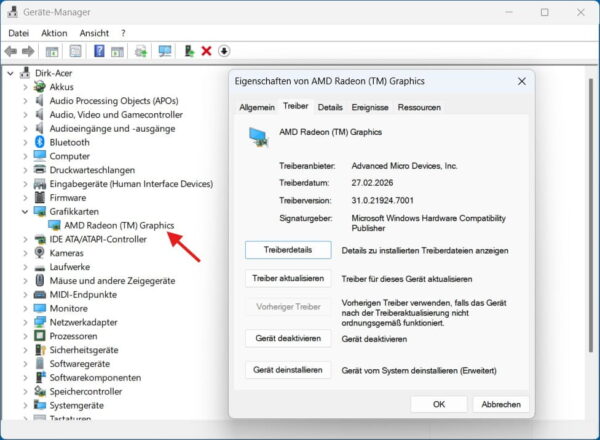This screenshot has height=440, width=600.
Task: Click Abbrechen to cancel the dialog
Action: [x=501, y=404]
